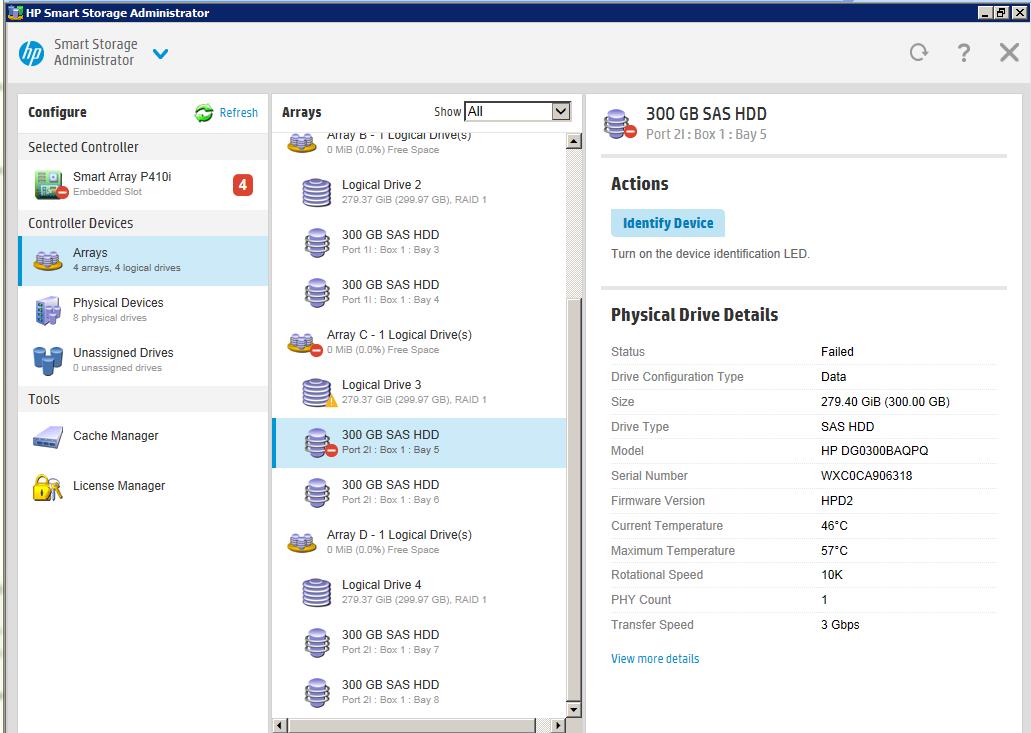Select Logical Drive 3 row text
Image resolution: width=1031 pixels, height=733 pixels.
[x=381, y=385]
